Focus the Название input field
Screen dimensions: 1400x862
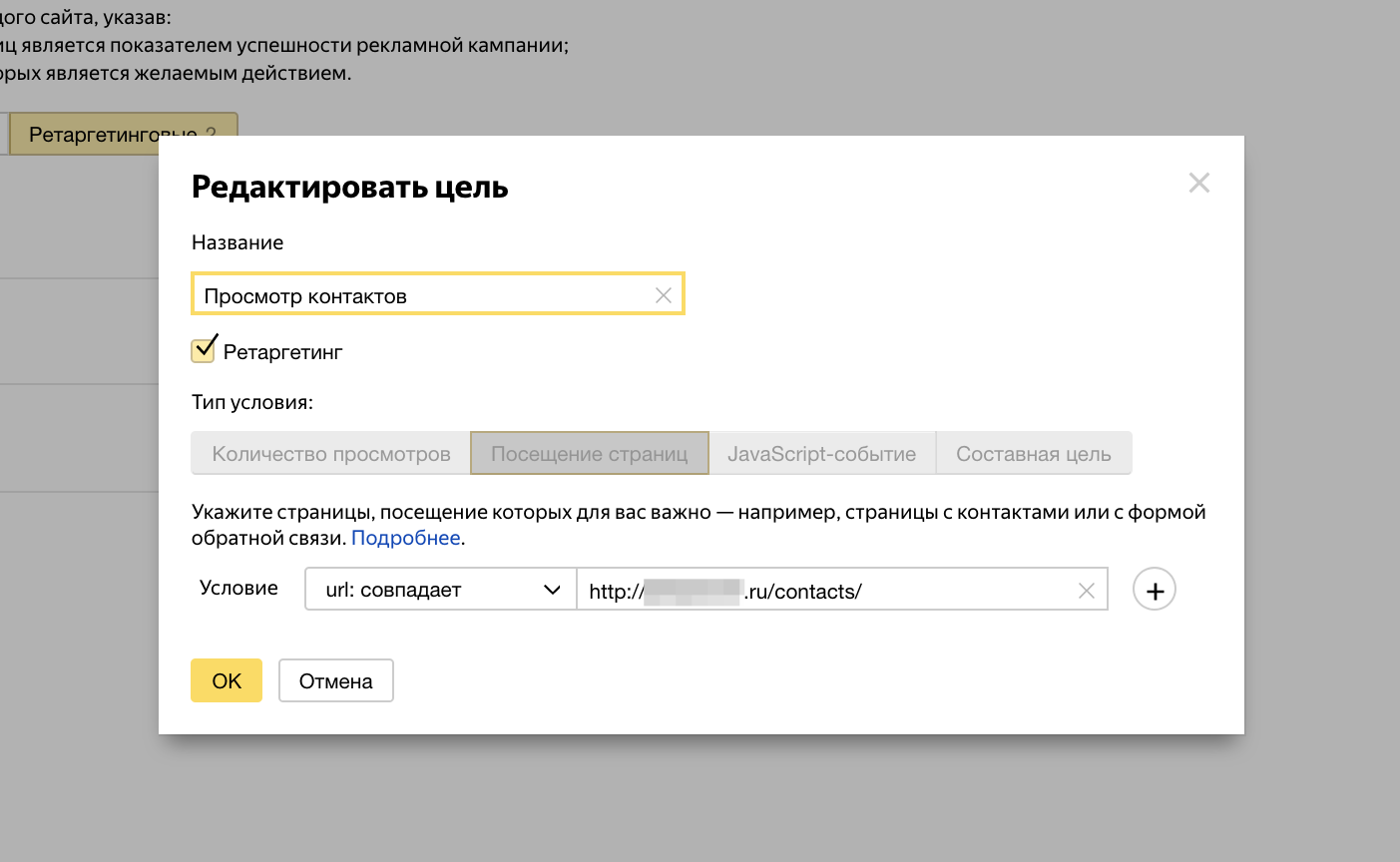tap(419, 295)
